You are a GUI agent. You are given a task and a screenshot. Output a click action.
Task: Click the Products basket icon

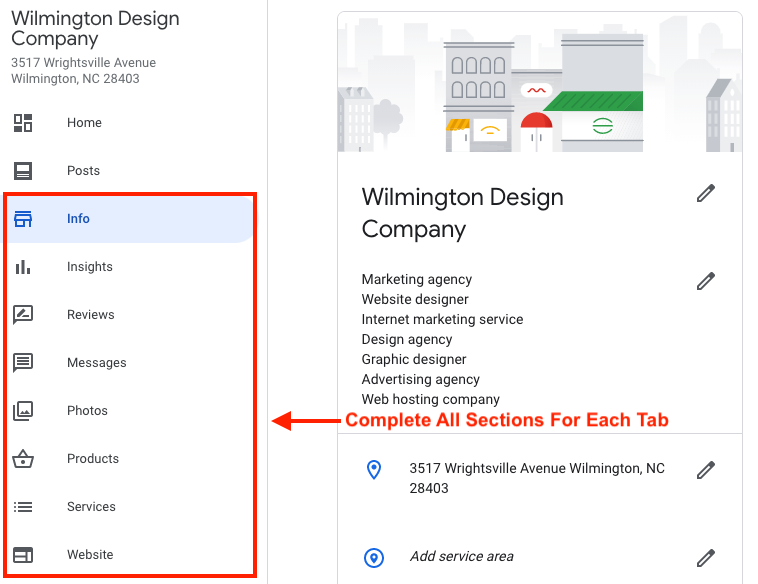pyautogui.click(x=23, y=459)
